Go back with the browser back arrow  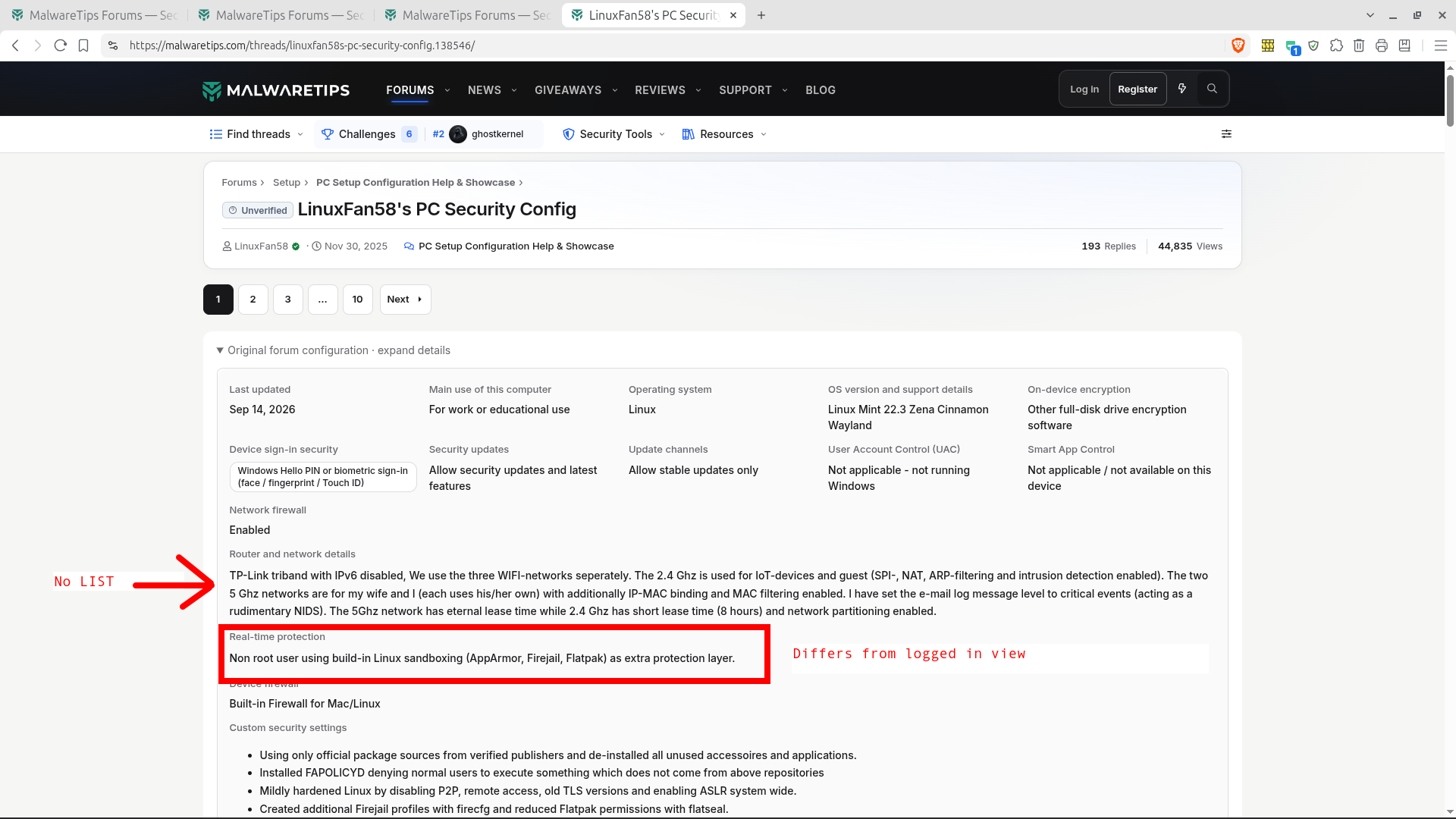tap(15, 45)
